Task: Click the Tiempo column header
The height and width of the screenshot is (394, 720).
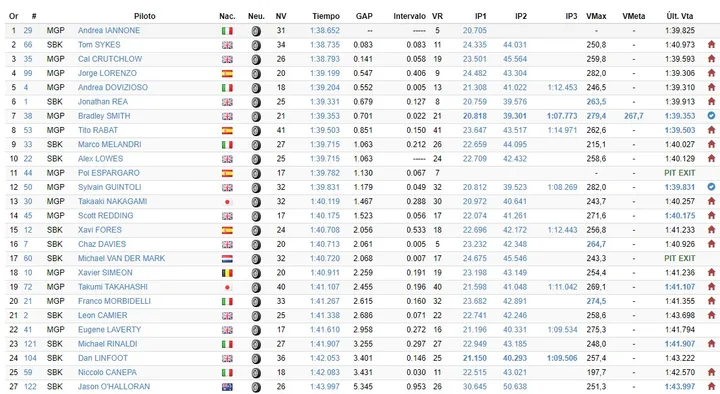Action: click(x=326, y=16)
